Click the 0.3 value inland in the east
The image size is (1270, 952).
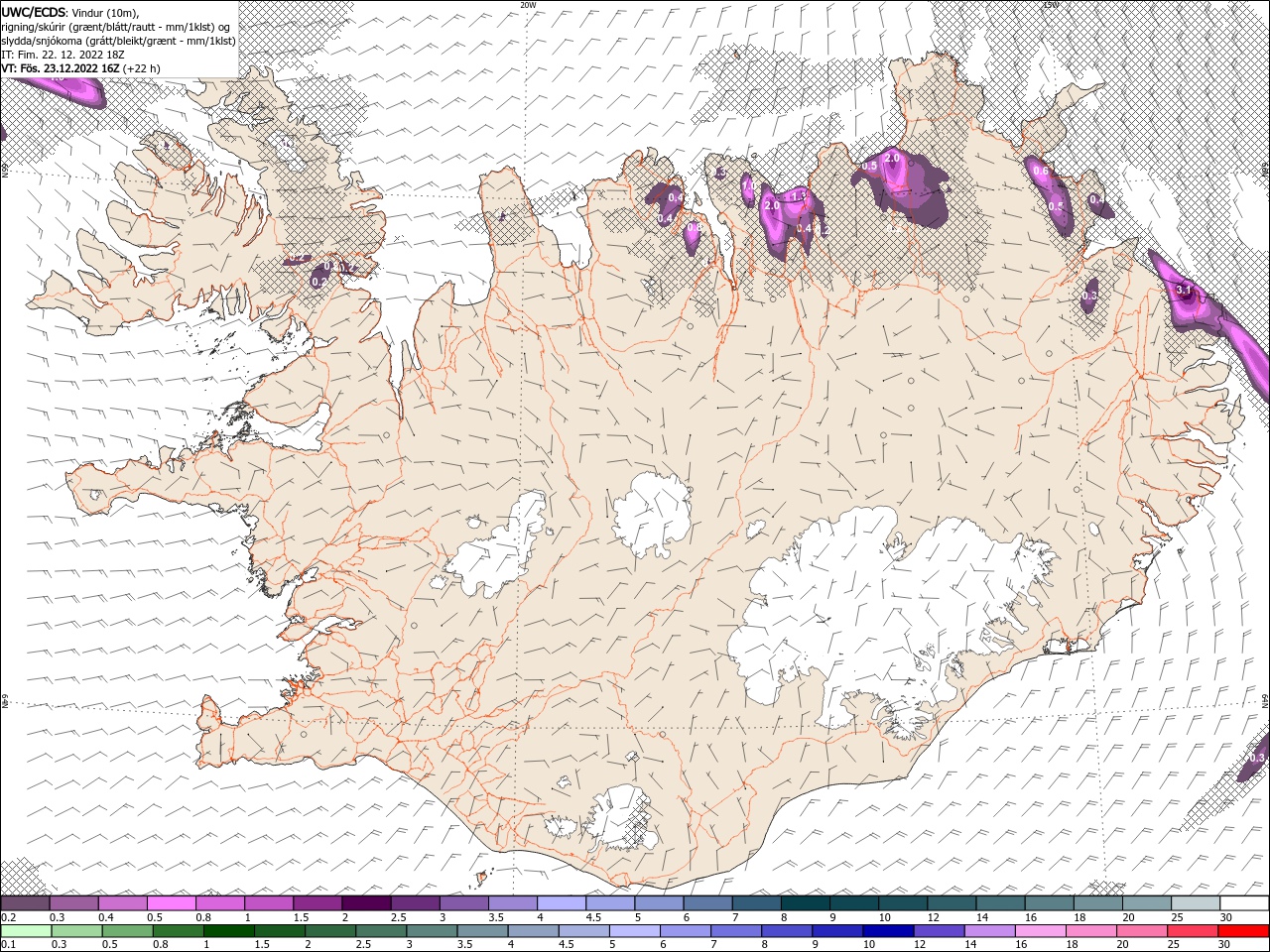click(x=1089, y=296)
